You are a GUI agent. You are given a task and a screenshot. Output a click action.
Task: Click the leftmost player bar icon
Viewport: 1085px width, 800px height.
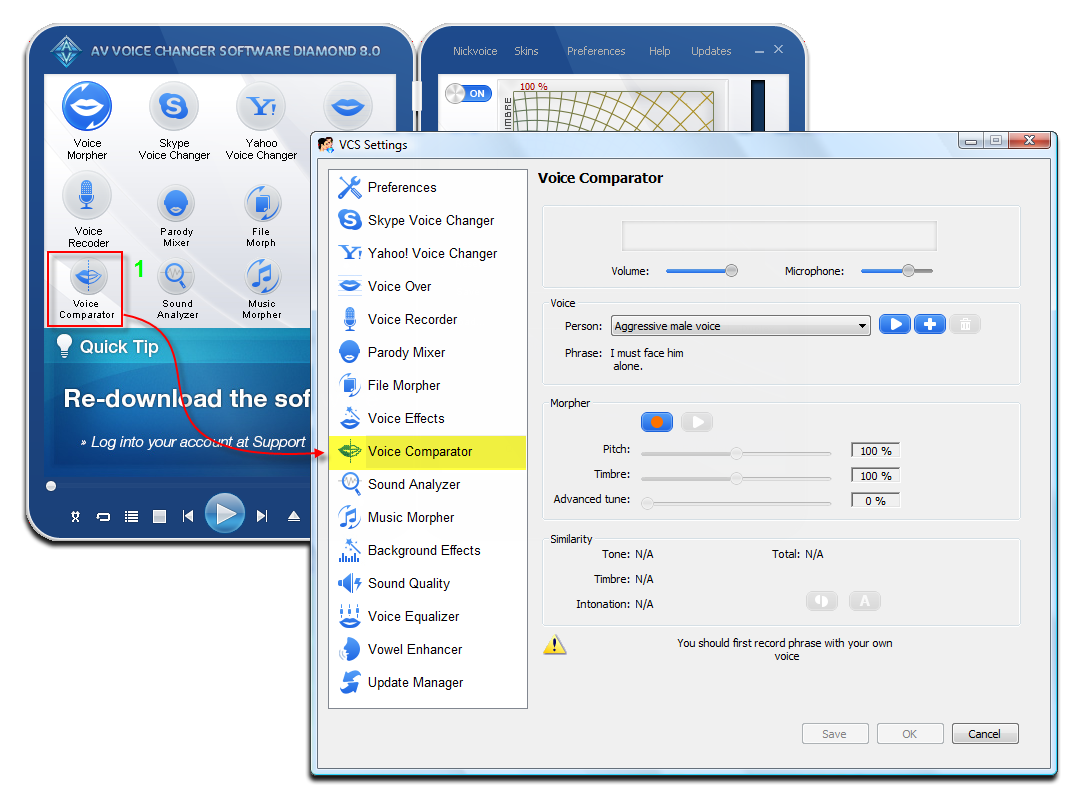75,516
